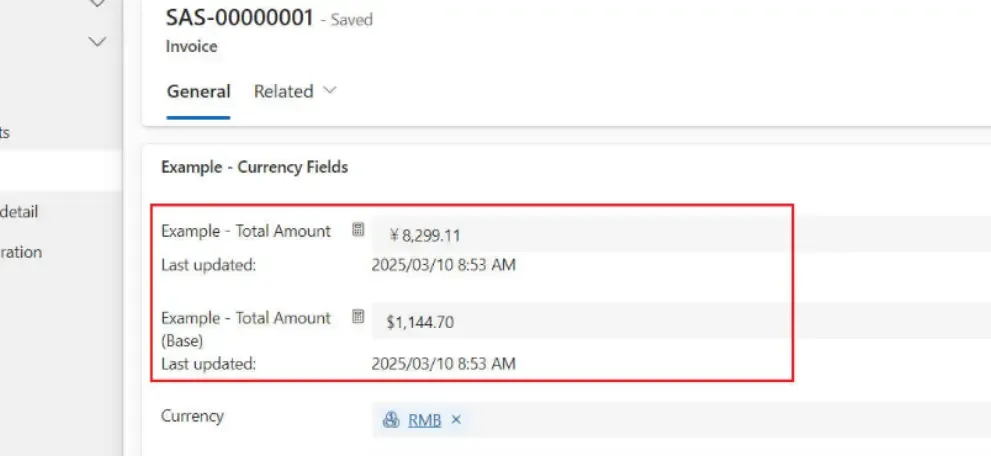Click the Example - Currency Fields section header
Screen dimensions: 991x456
(x=254, y=167)
